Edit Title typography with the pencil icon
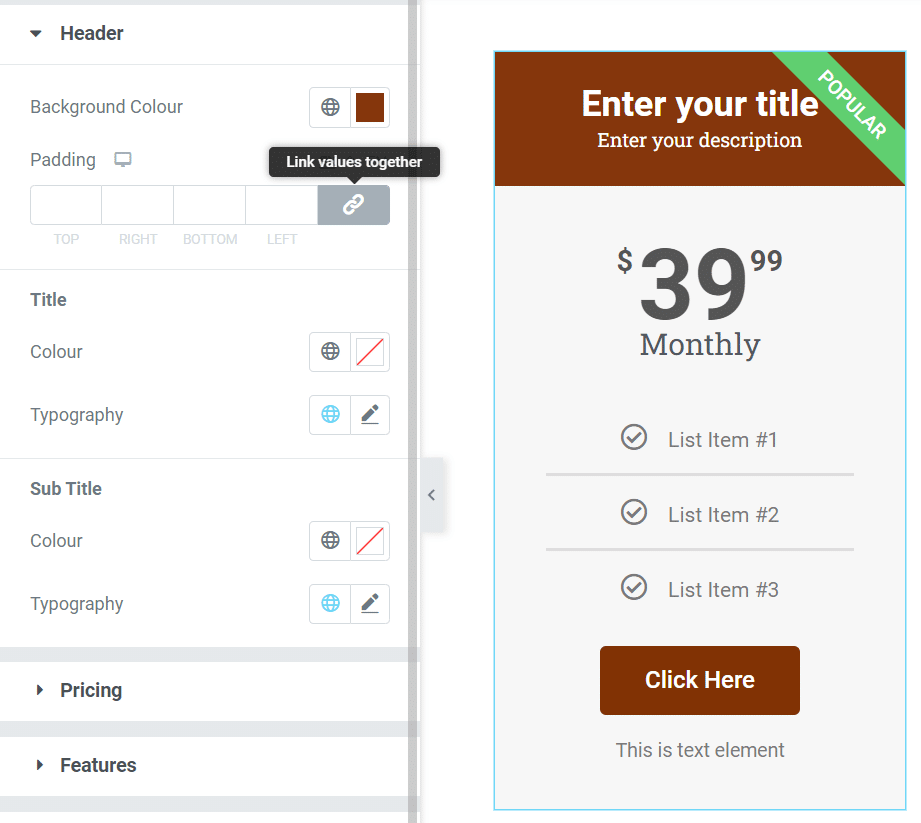This screenshot has height=823, width=921. [369, 414]
